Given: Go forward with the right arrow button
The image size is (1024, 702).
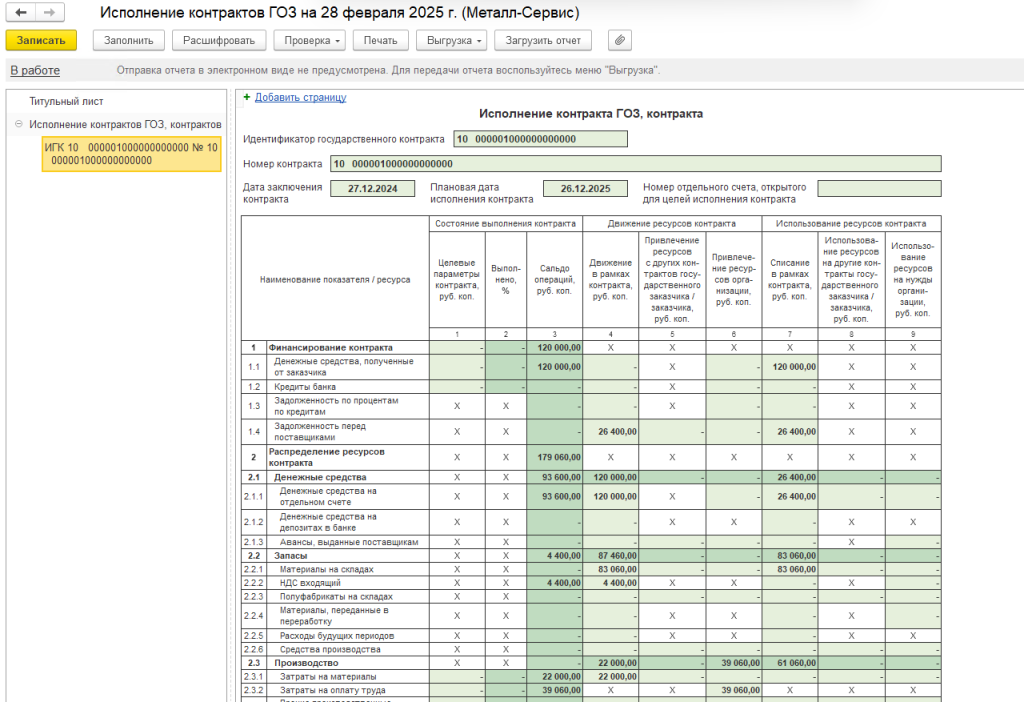Looking at the screenshot, I should click(x=50, y=12).
